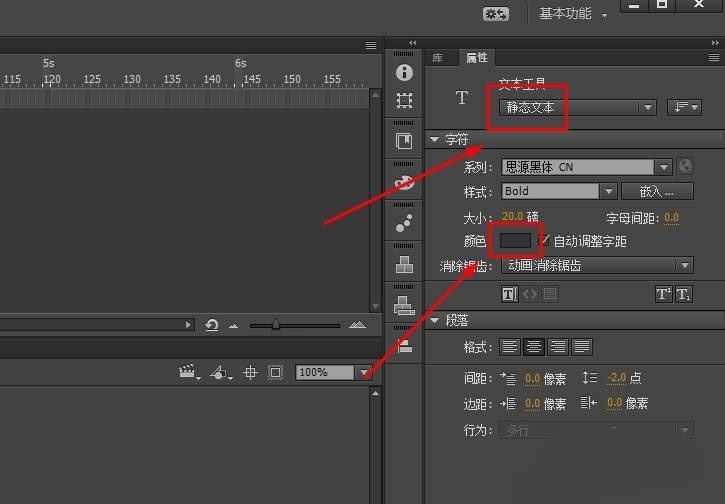Open the 思源黑体 CN font series dropdown
The width and height of the screenshot is (725, 504).
(586, 166)
